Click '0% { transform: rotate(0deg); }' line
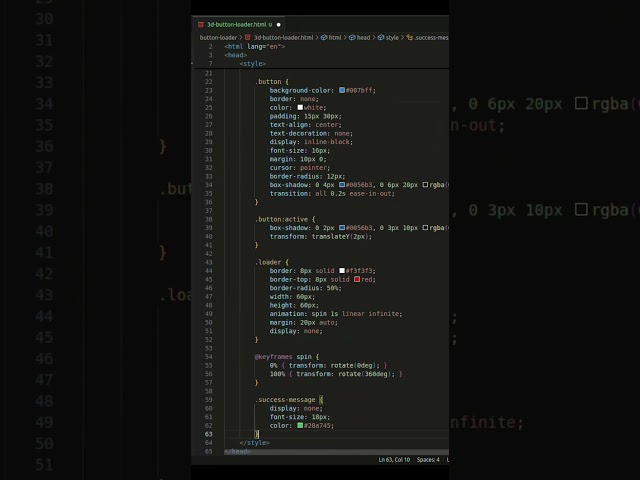This screenshot has width=640, height=480. click(328, 365)
